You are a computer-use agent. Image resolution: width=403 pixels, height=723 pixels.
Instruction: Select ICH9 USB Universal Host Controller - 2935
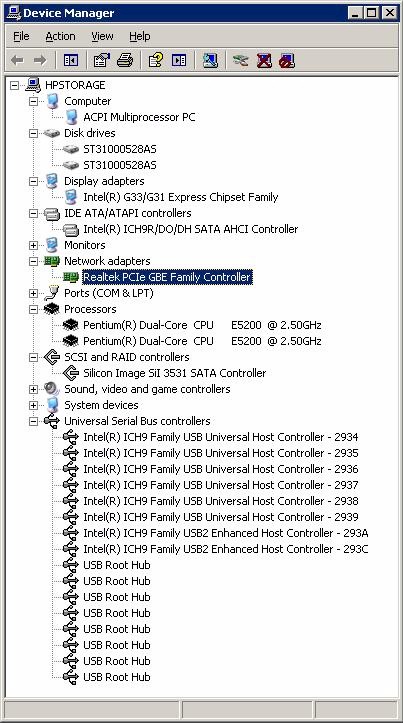pyautogui.click(x=220, y=453)
